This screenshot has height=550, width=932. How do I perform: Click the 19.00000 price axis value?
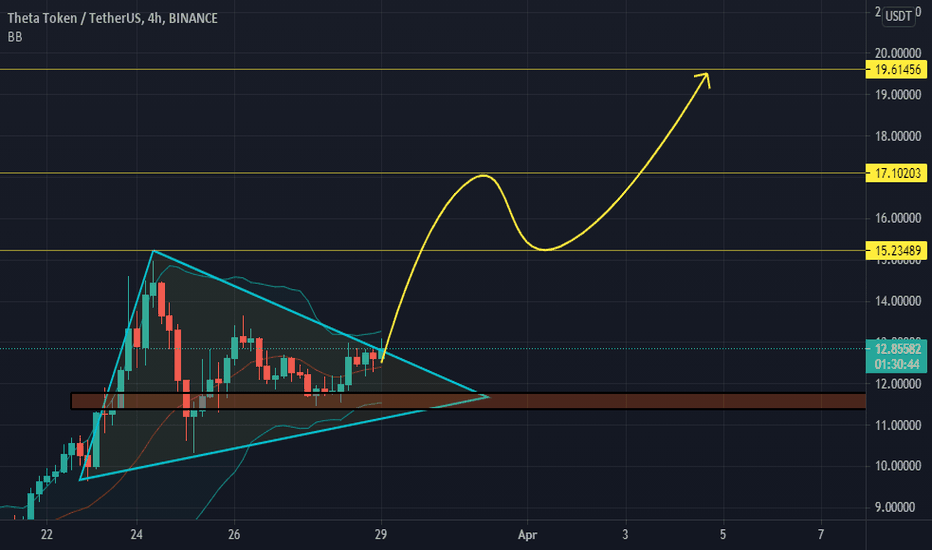(x=898, y=95)
